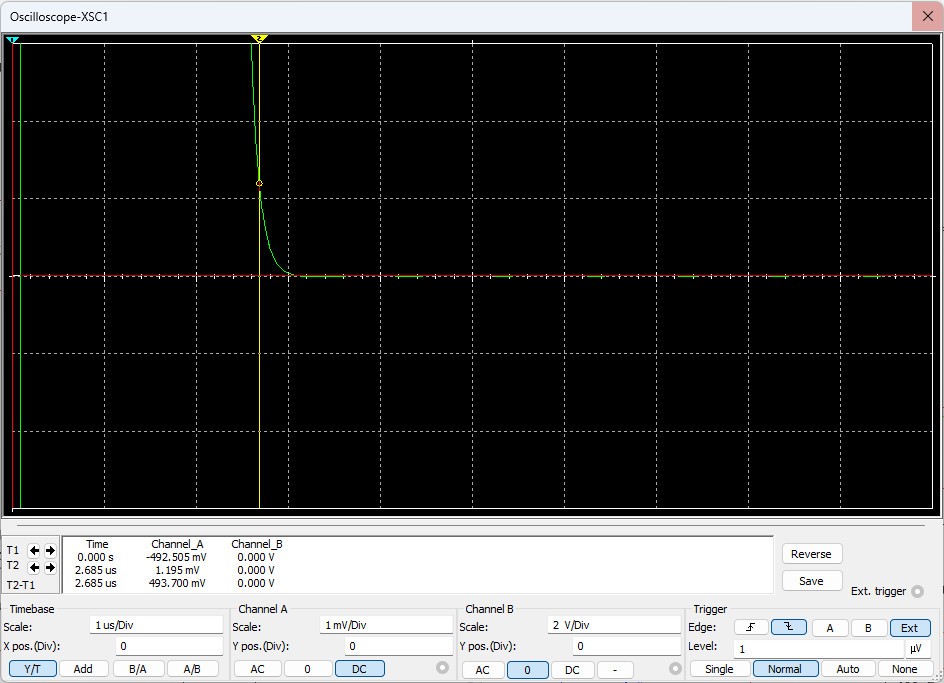Set Channel A coupling to AC
944x683 pixels.
point(258,669)
